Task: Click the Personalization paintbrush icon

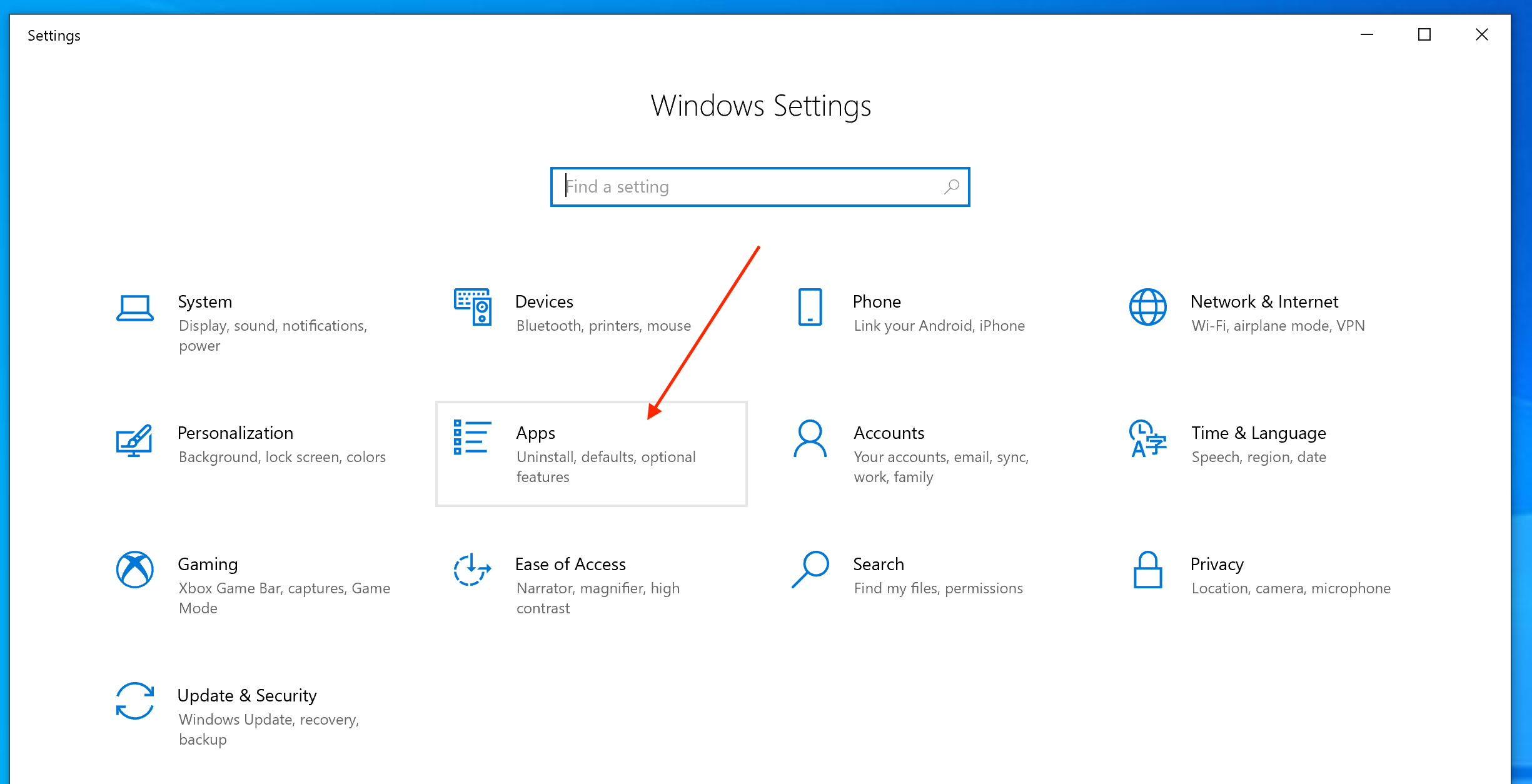Action: click(134, 441)
